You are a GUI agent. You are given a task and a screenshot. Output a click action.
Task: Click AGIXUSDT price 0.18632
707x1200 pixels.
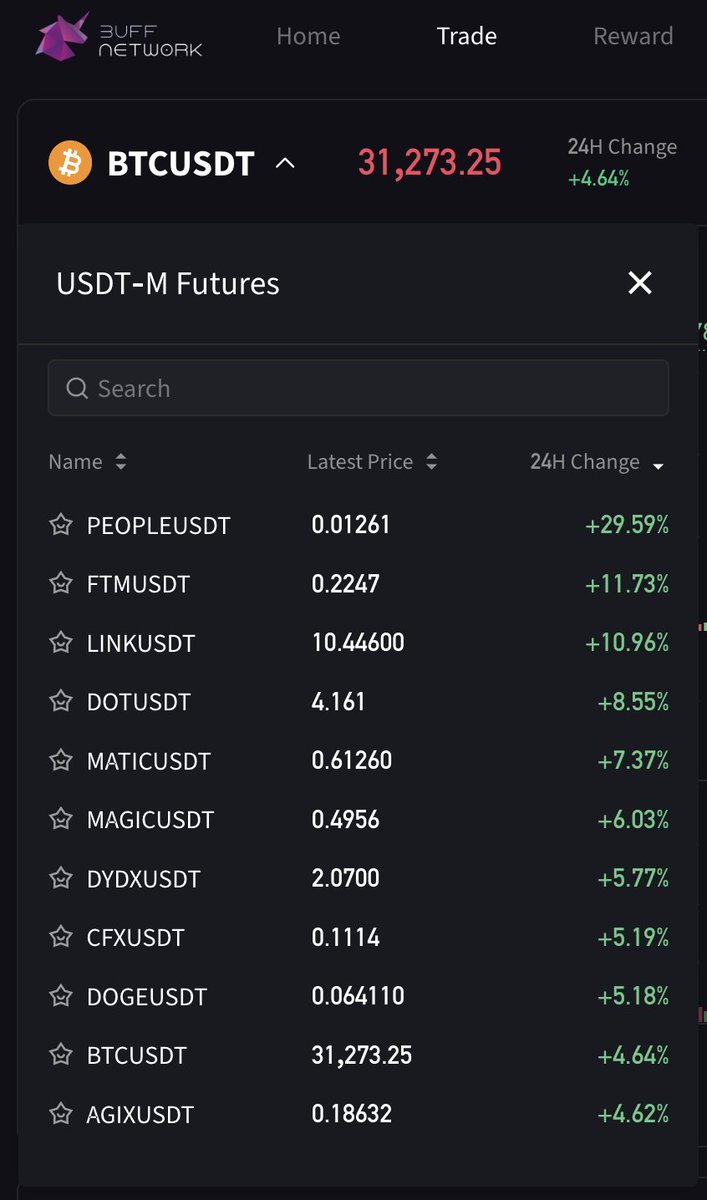(352, 1113)
